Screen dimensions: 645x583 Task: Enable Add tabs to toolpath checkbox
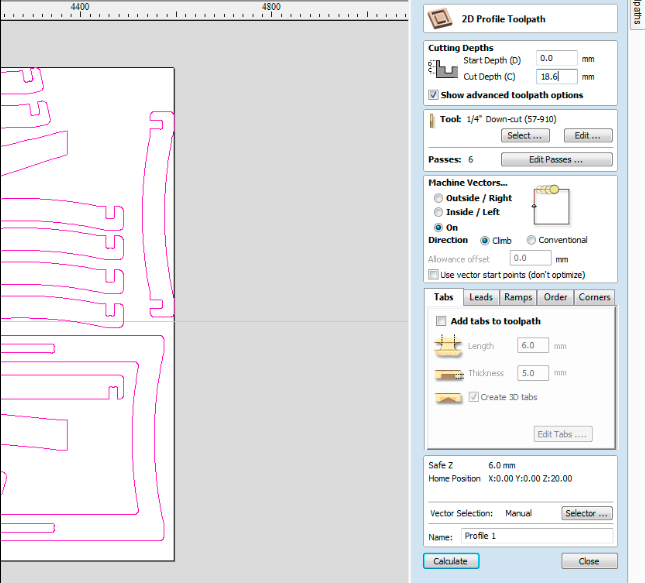point(441,321)
